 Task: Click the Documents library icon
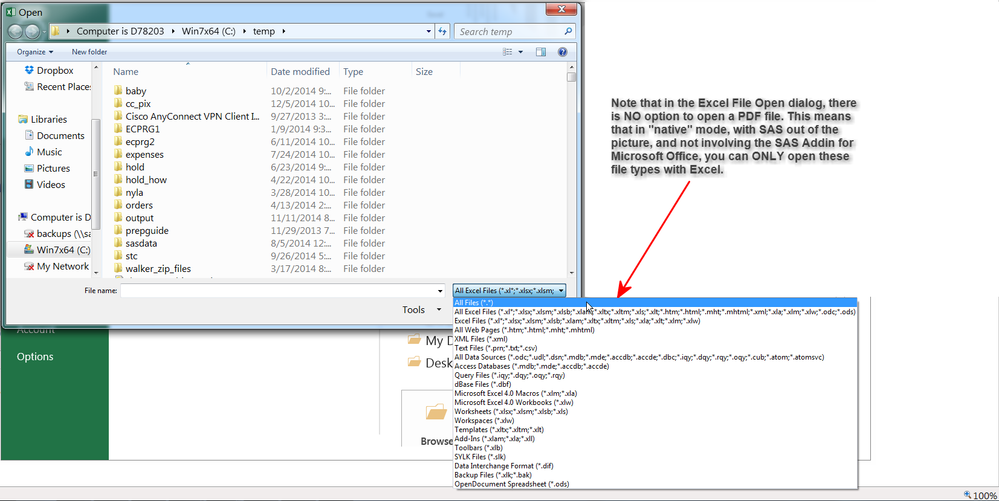[x=29, y=135]
